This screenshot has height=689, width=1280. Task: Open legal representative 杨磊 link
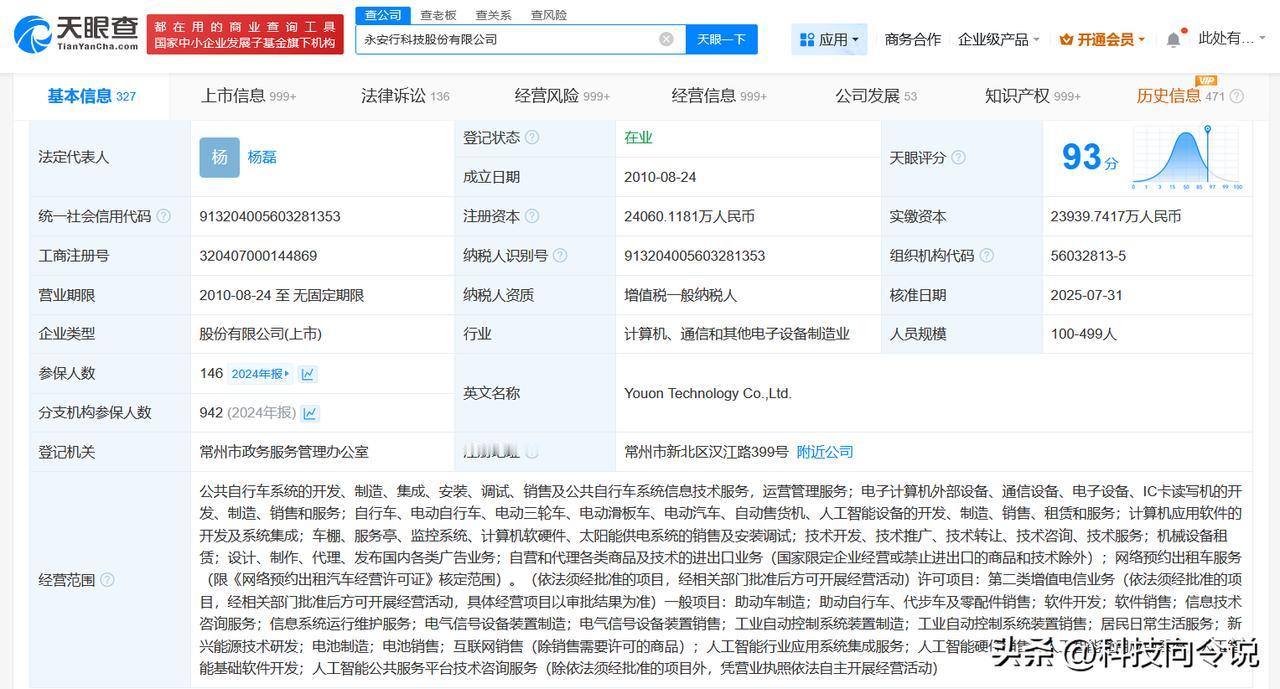(x=262, y=157)
